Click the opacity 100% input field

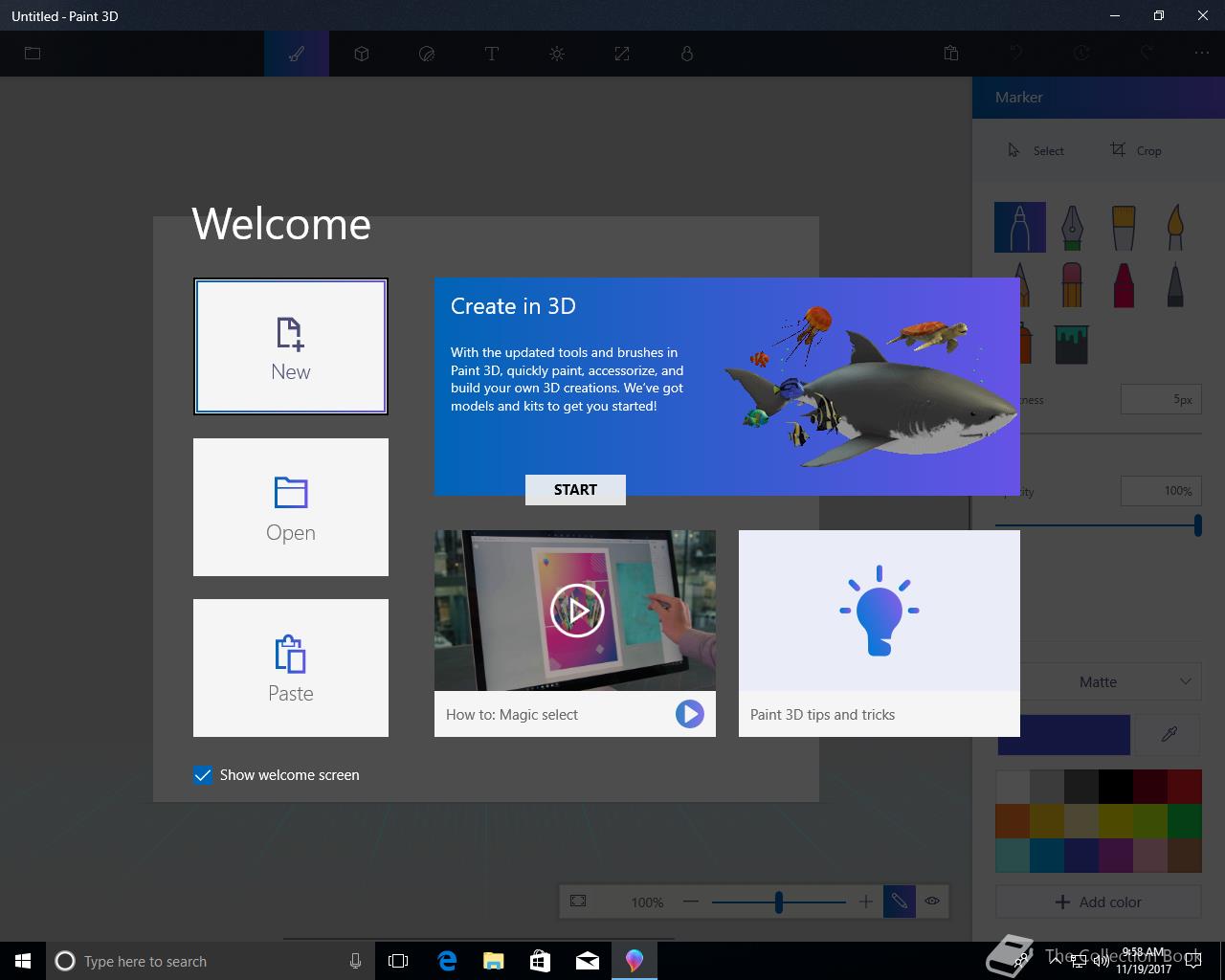click(x=1161, y=491)
